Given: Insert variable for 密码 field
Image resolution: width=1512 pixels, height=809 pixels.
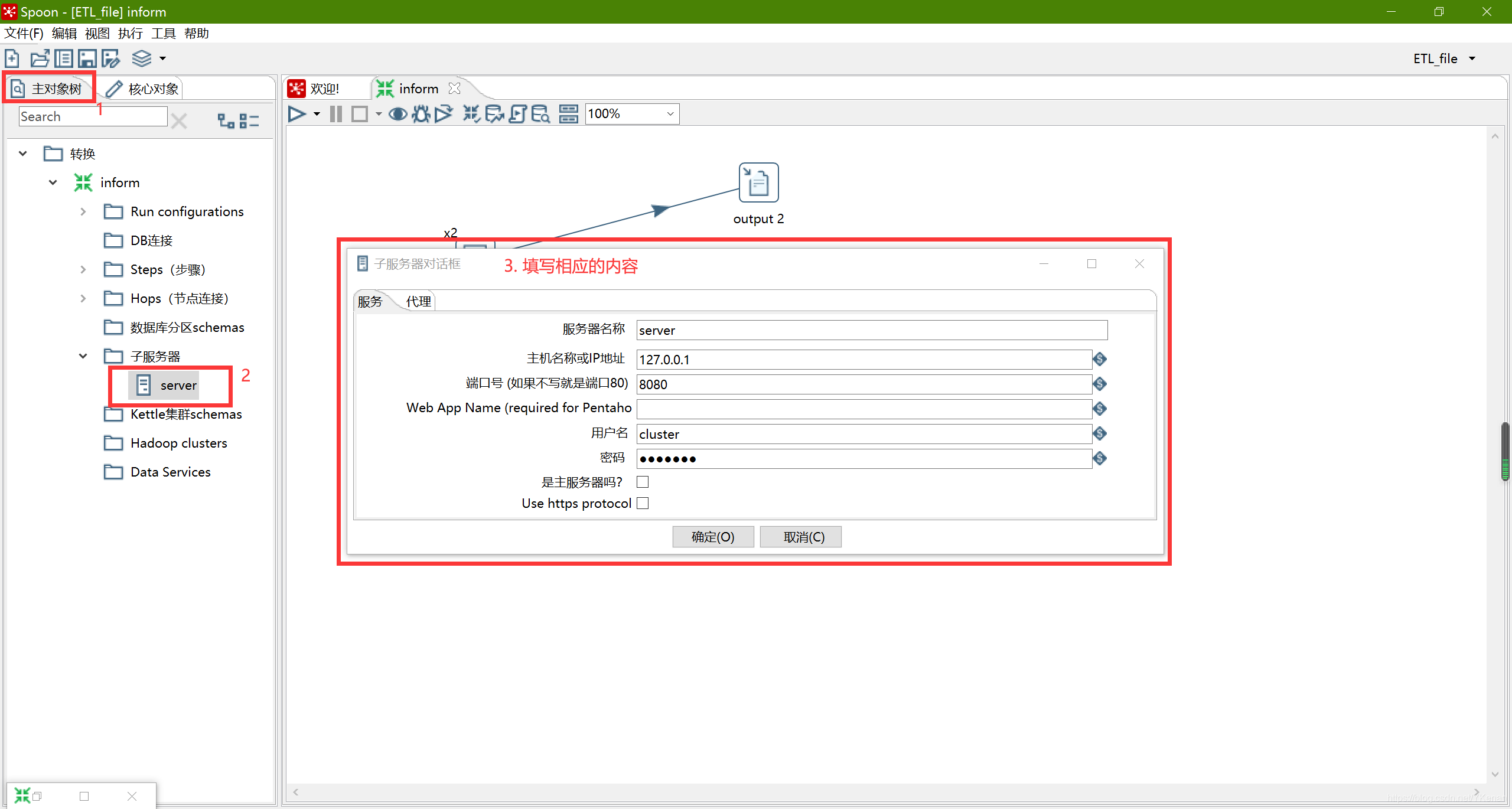Looking at the screenshot, I should [x=1099, y=458].
